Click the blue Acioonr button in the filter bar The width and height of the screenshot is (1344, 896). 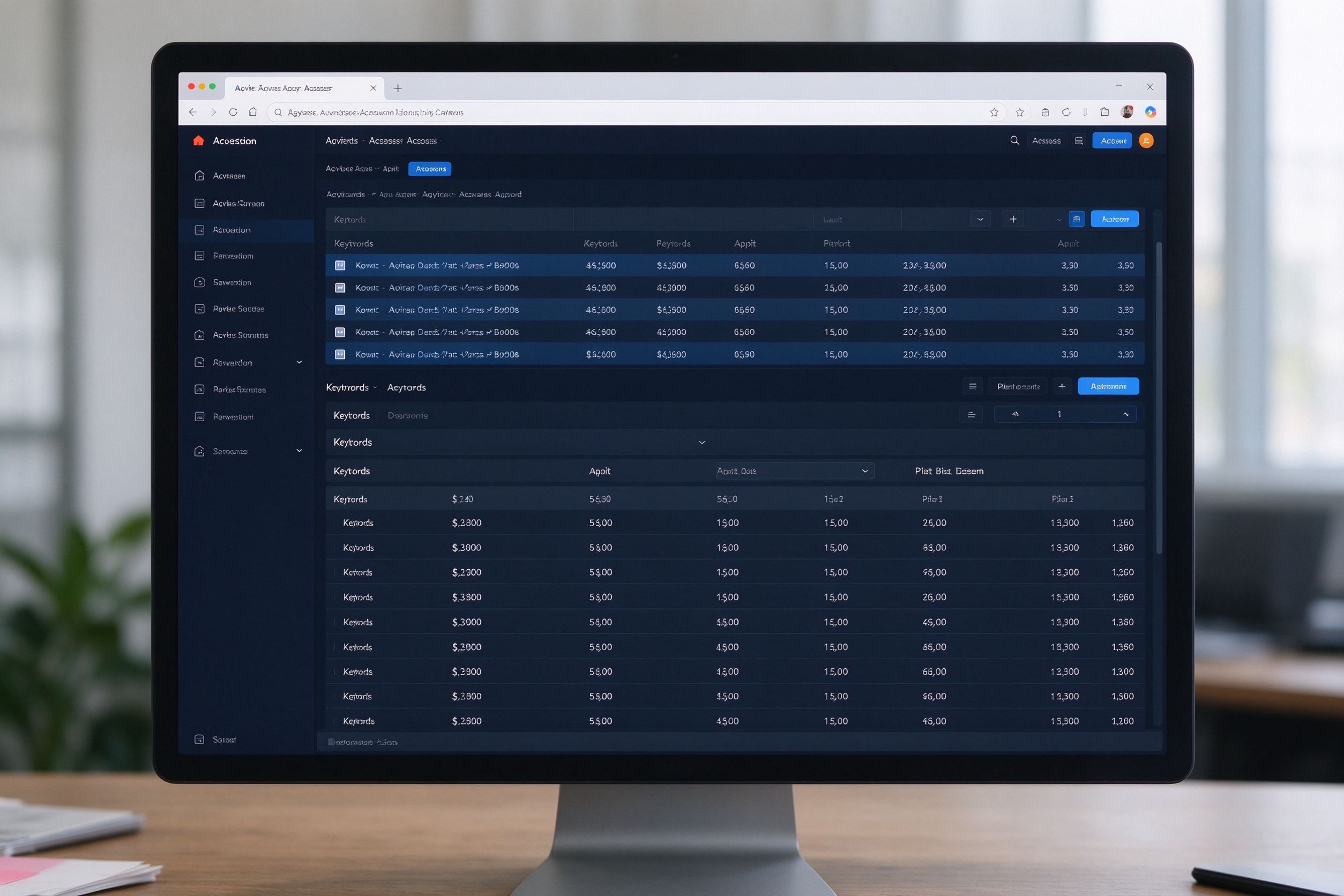[1114, 219]
